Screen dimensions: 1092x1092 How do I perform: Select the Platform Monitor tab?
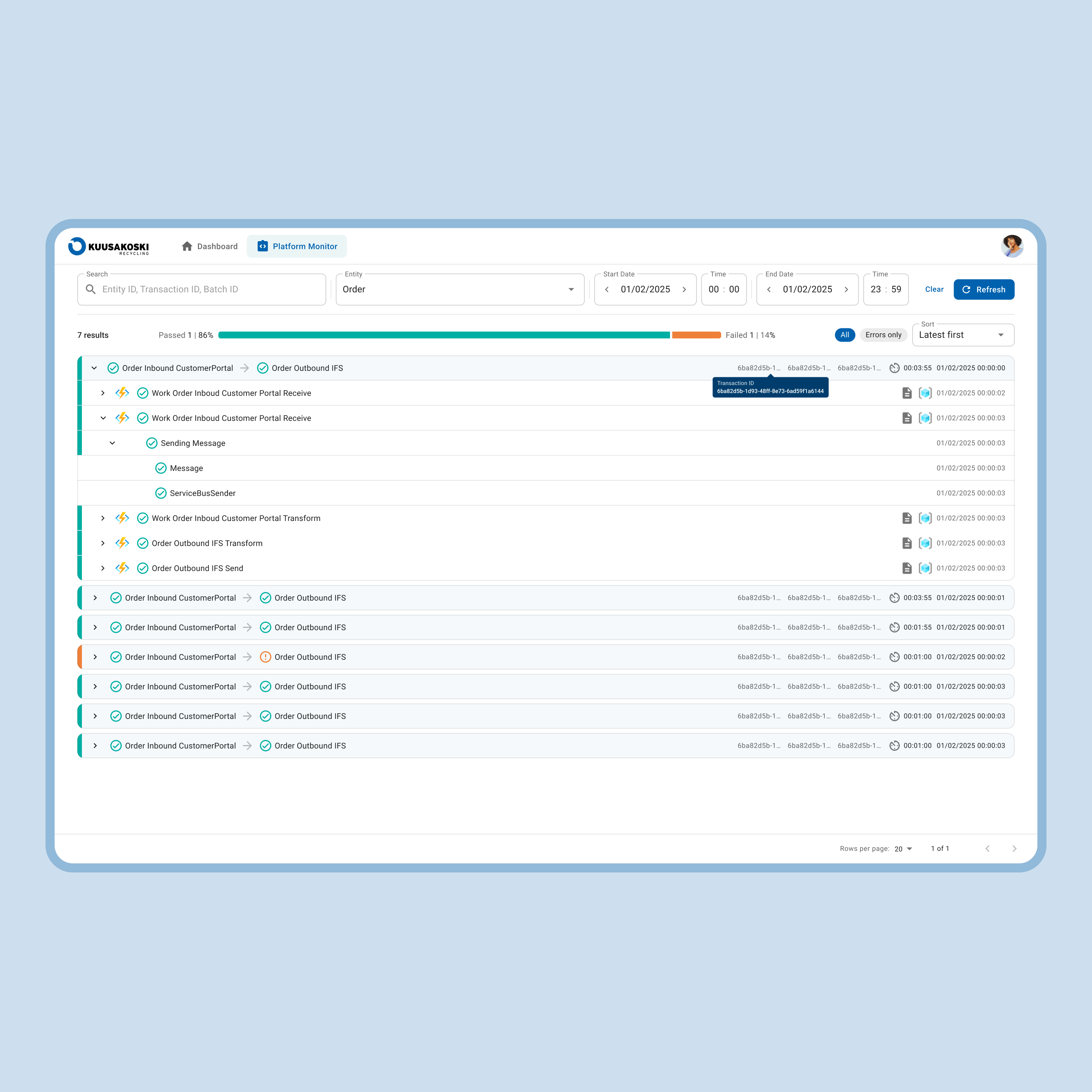pyautogui.click(x=297, y=246)
